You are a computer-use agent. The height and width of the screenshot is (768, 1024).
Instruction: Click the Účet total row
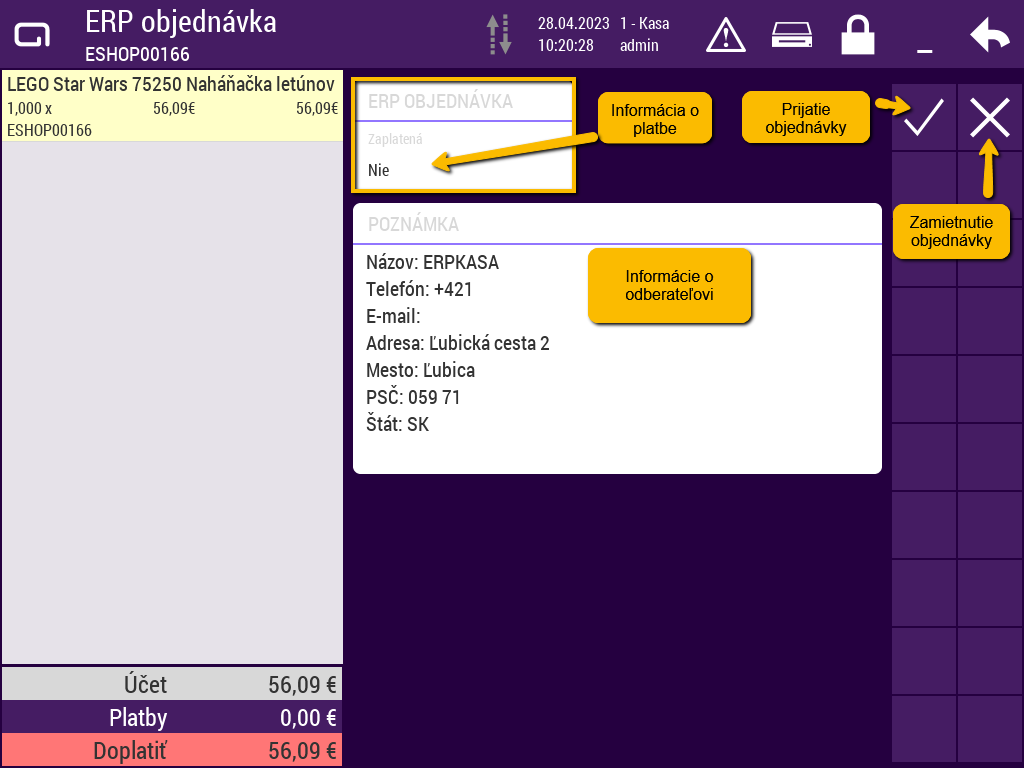172,685
